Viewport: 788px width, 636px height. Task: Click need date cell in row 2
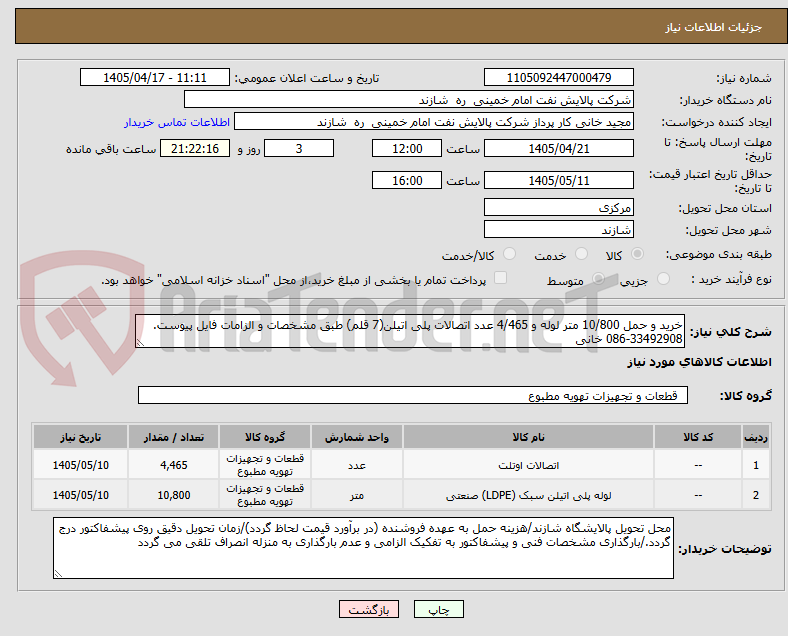[80, 495]
